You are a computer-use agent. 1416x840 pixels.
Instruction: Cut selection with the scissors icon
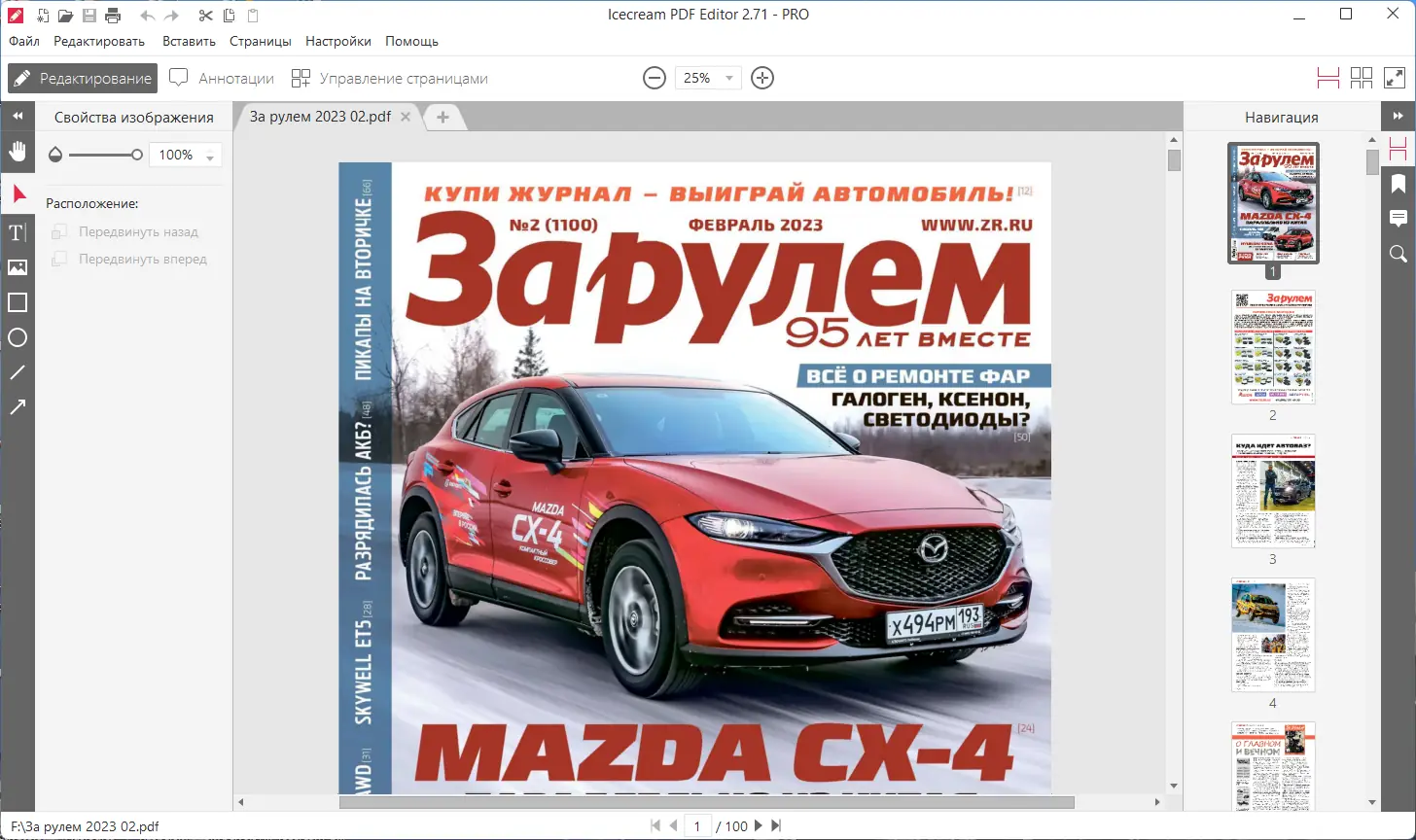point(205,16)
